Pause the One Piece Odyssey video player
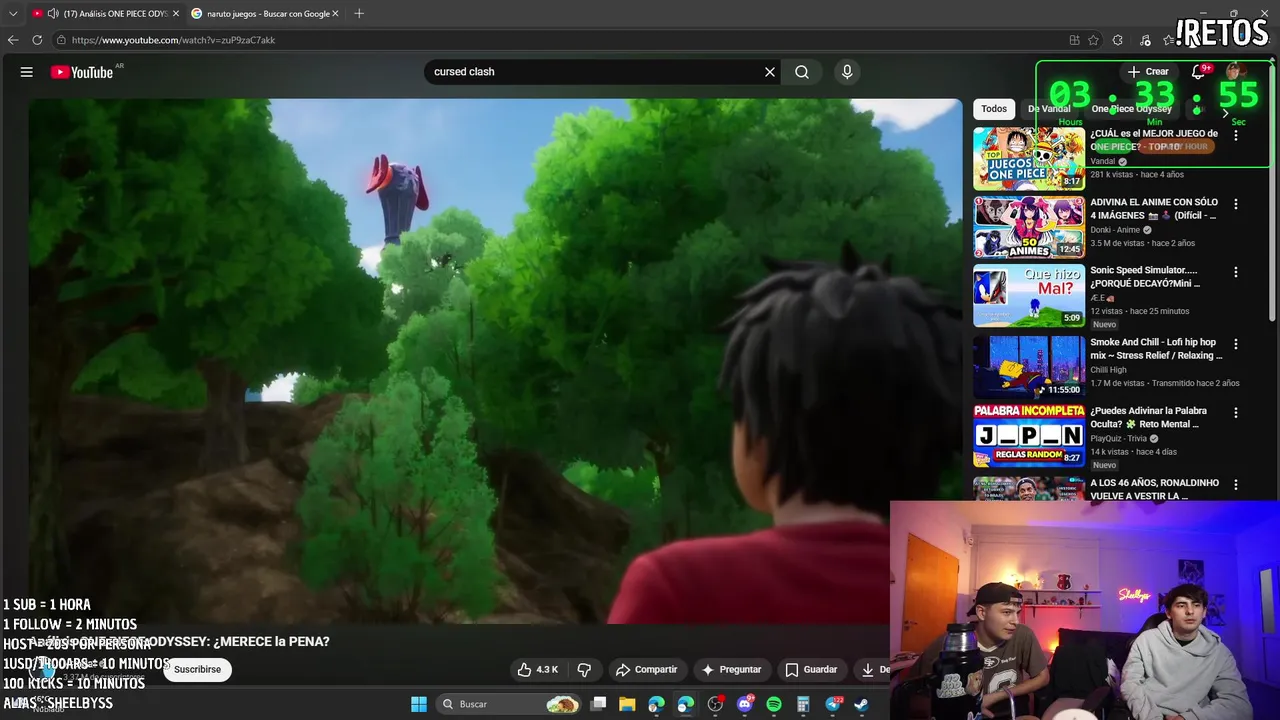This screenshot has height=720, width=1280. pyautogui.click(x=495, y=360)
